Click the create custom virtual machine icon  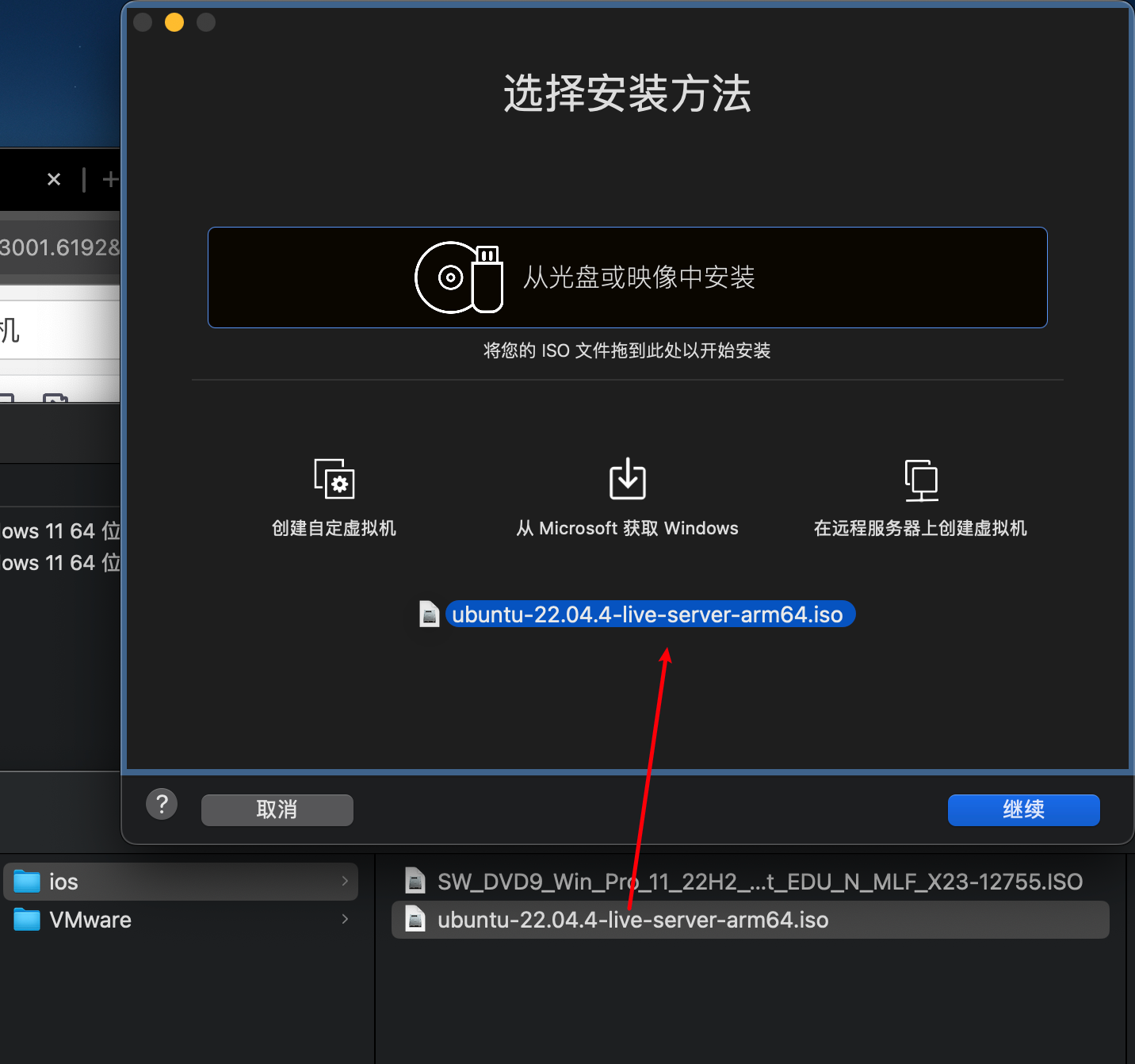[334, 479]
